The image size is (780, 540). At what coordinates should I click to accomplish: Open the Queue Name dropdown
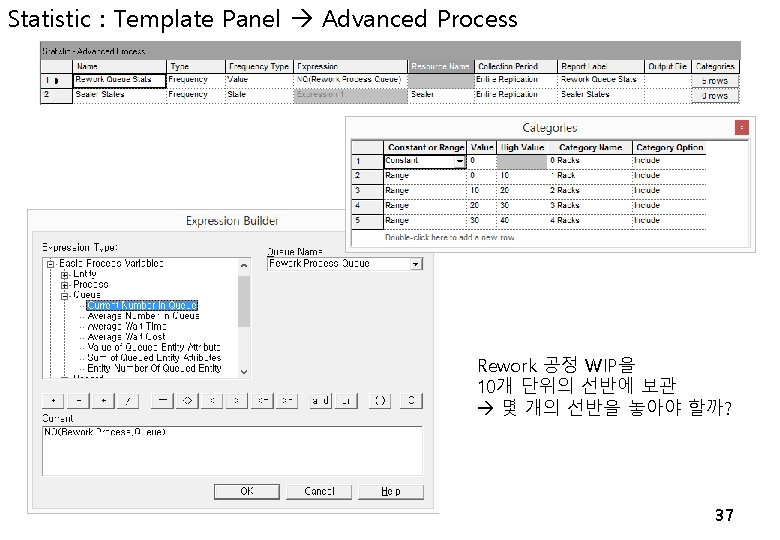pos(416,264)
